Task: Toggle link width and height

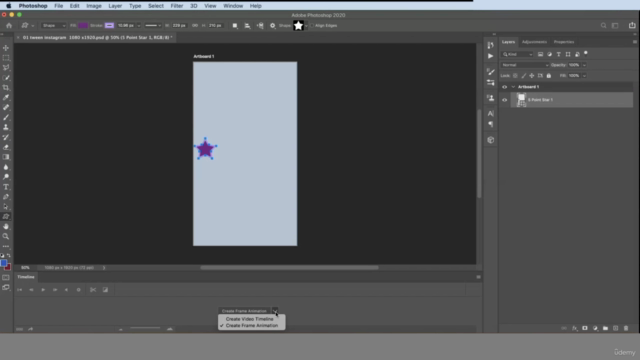Action: pyautogui.click(x=195, y=25)
